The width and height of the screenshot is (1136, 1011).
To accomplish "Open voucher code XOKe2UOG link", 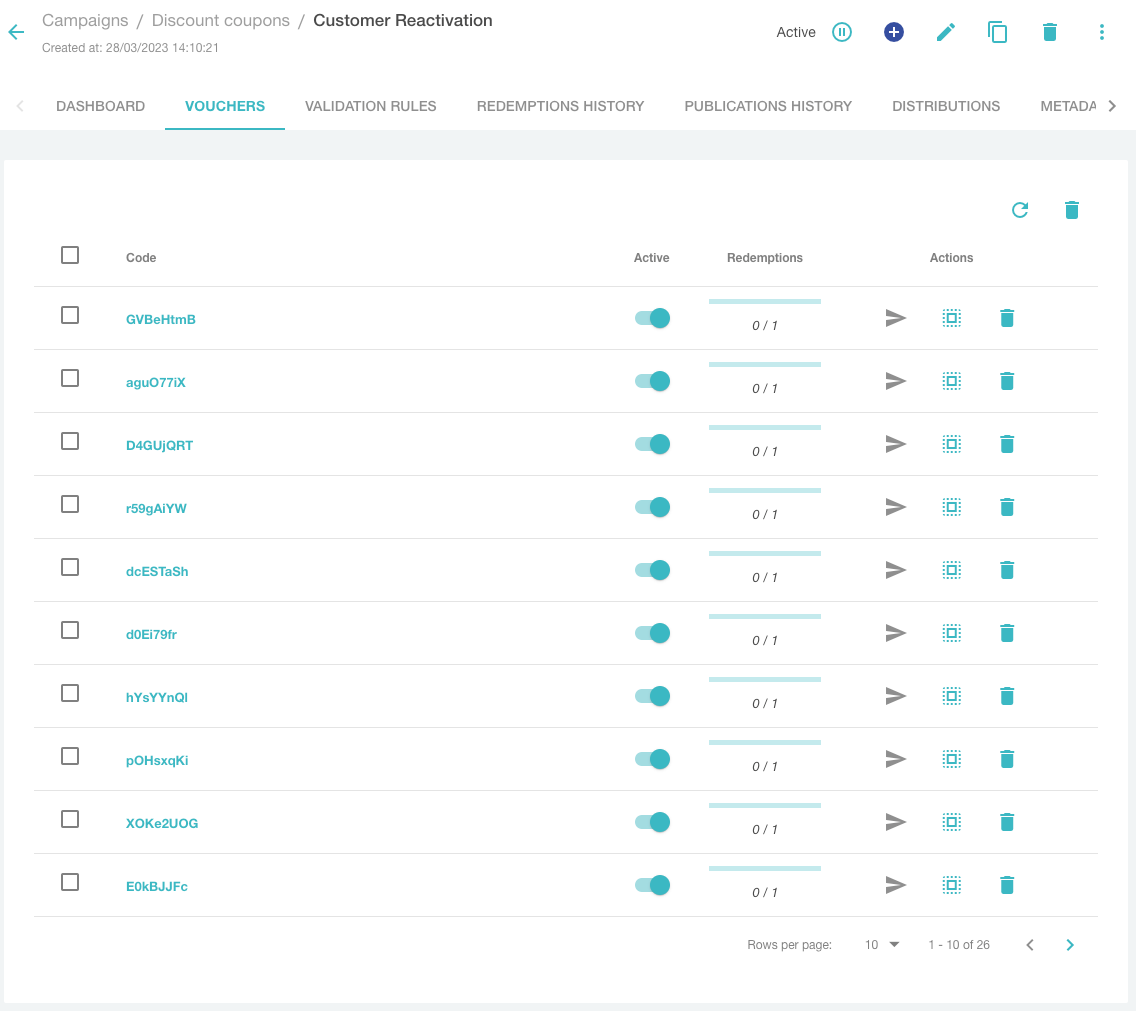I will tap(162, 823).
